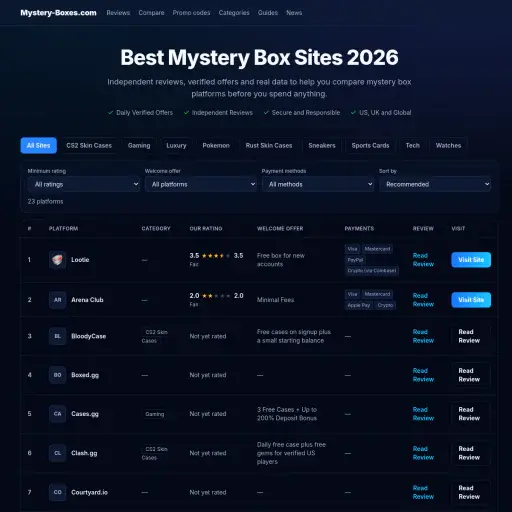Viewport: 512px width, 512px height.
Task: Click the Lootie platform name
Action: point(80,260)
